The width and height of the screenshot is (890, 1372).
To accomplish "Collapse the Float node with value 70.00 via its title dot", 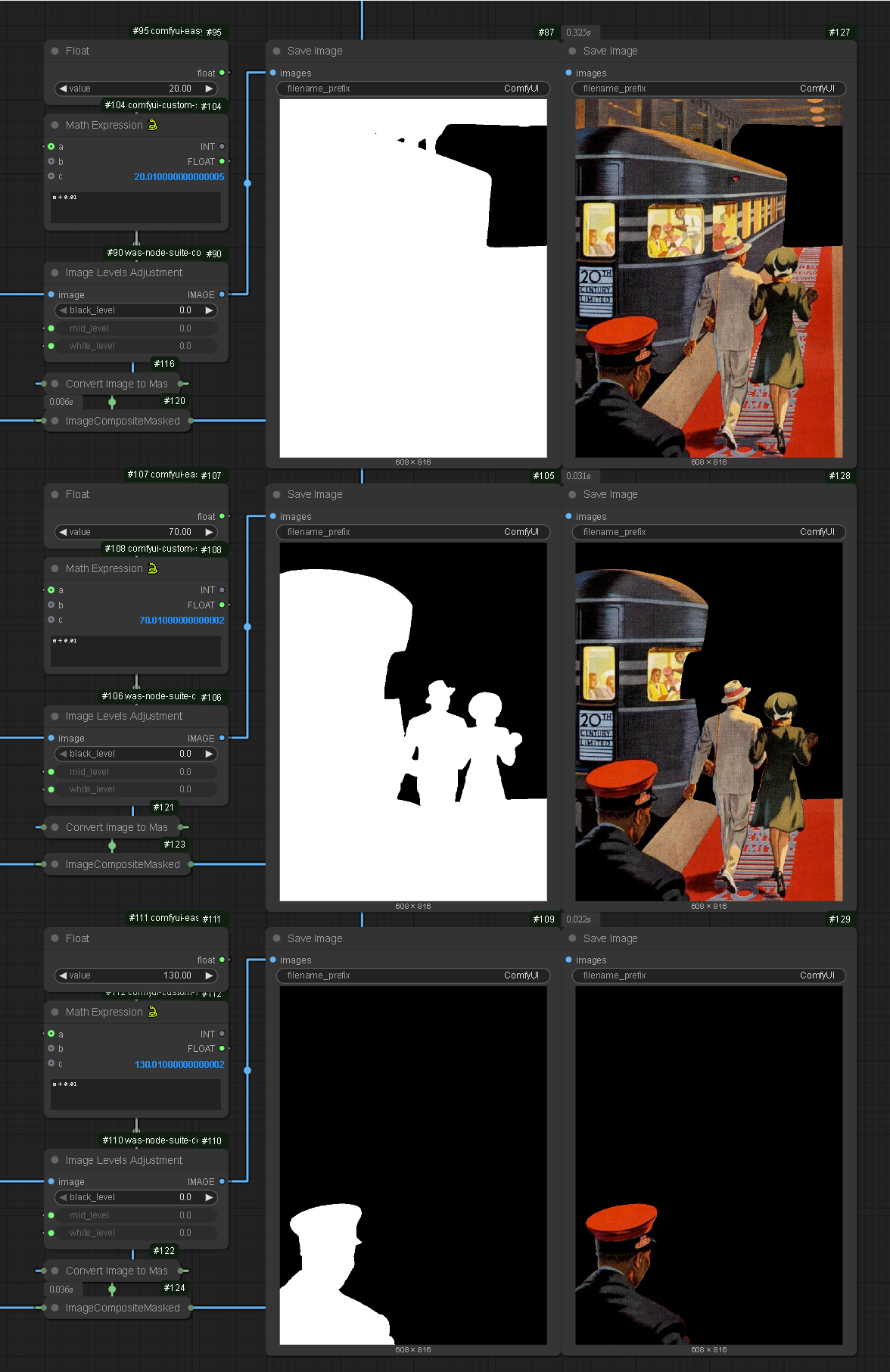I will [x=55, y=494].
